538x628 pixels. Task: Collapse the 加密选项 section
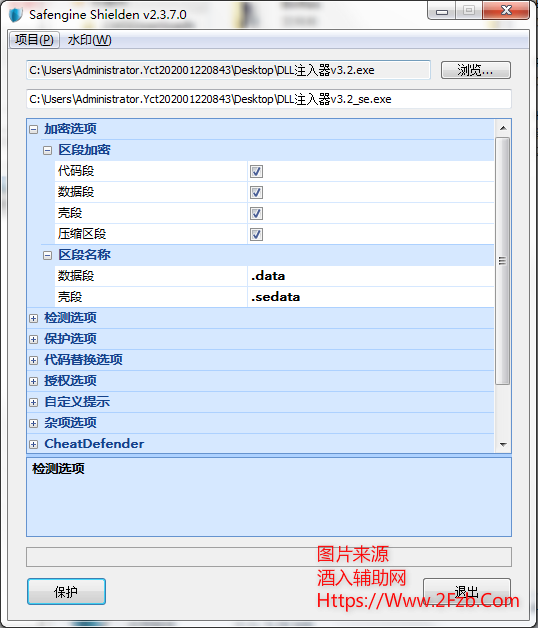34,129
